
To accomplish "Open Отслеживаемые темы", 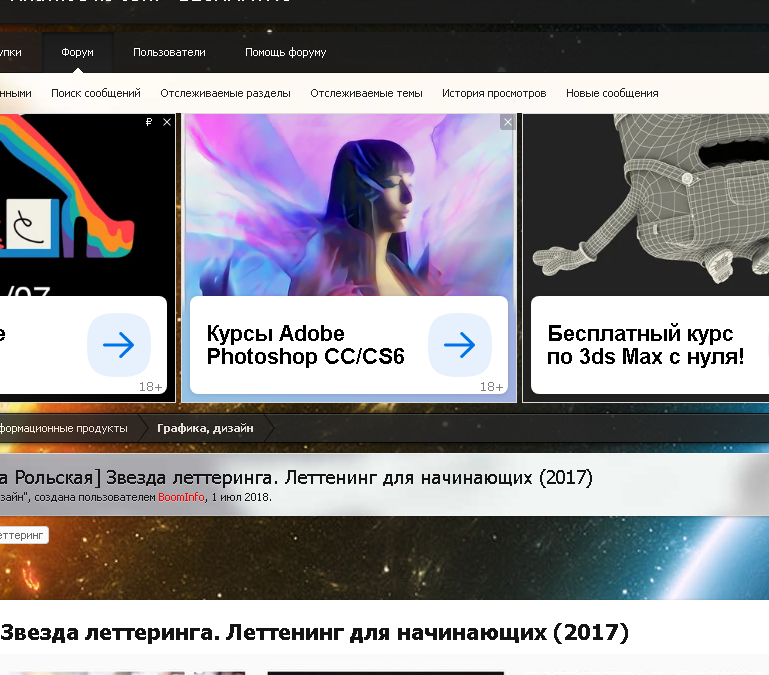I will 366,93.
